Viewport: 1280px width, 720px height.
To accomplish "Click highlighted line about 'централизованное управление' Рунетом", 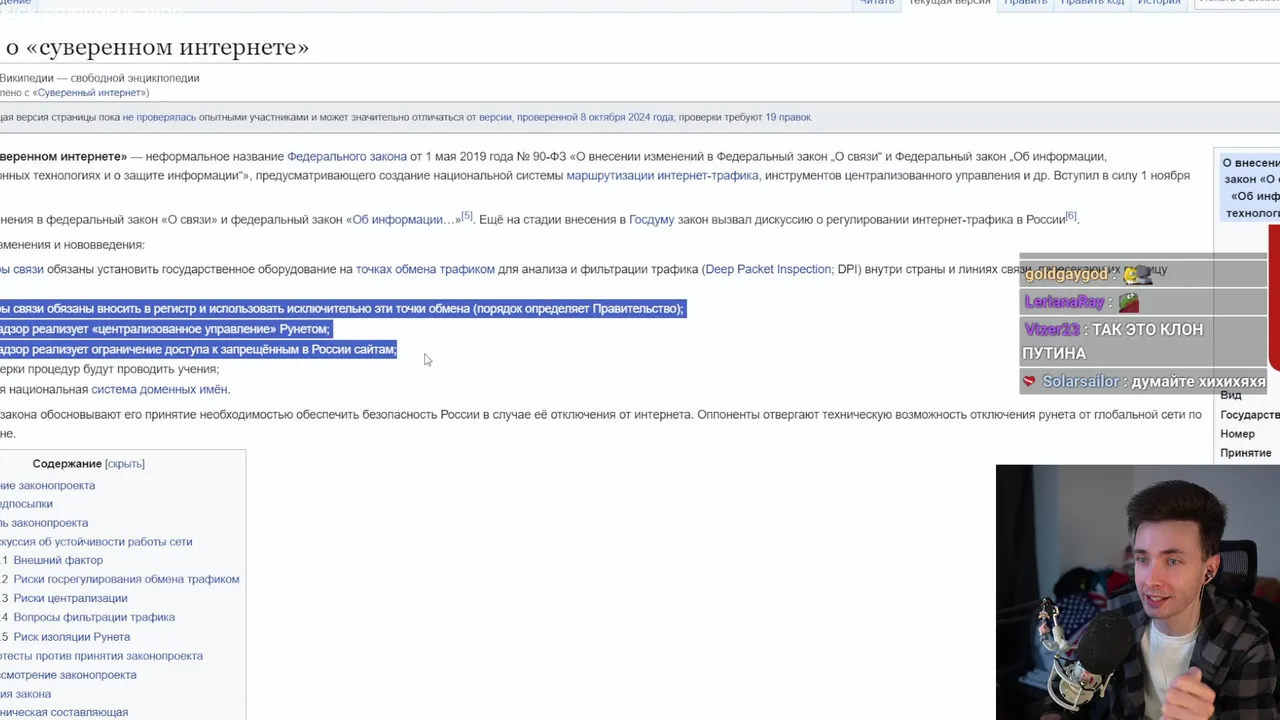I will [165, 329].
